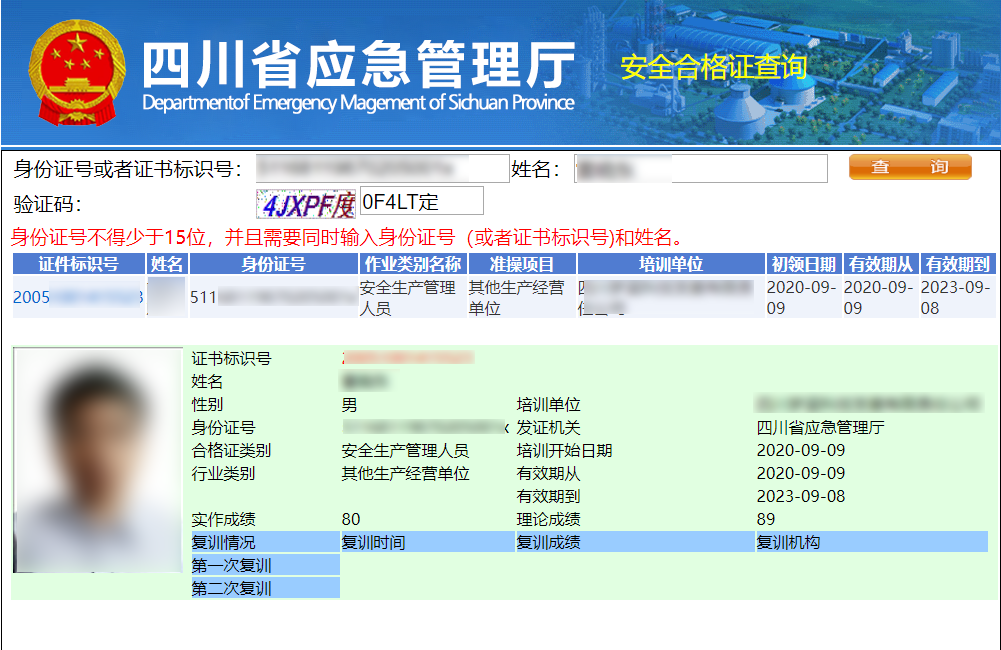Focus the 身份证号或者证书标识号 input field
Screen dimensions: 1001x650
[x=382, y=169]
